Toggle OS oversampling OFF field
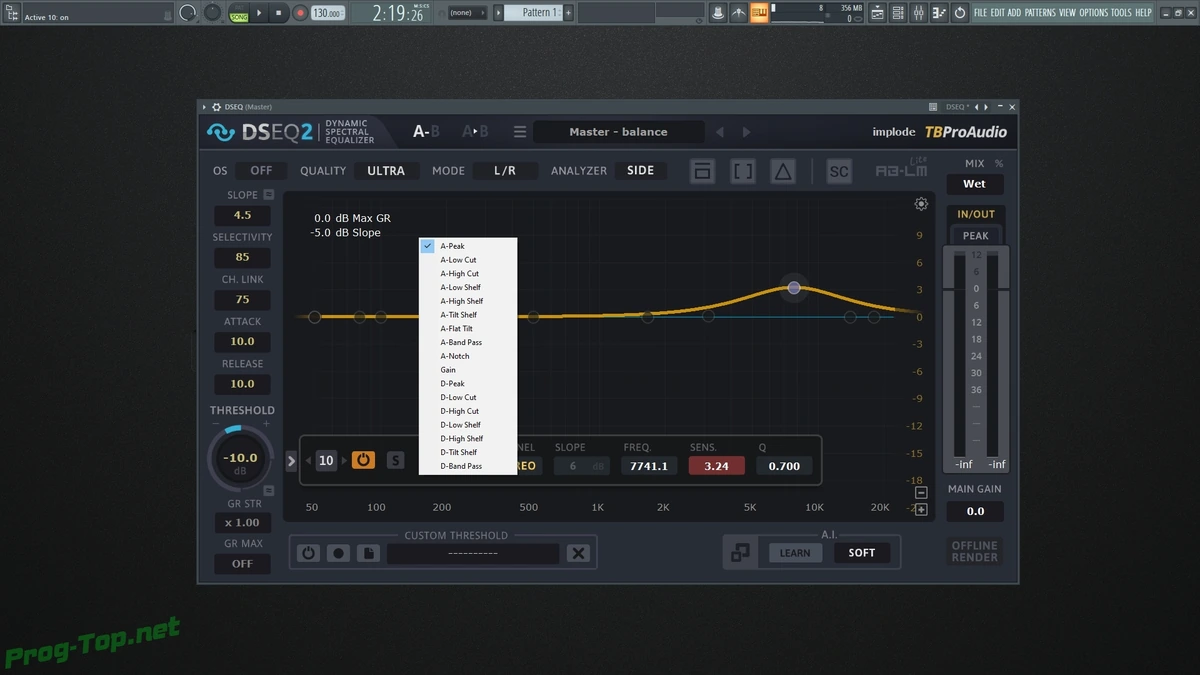 pyautogui.click(x=261, y=171)
